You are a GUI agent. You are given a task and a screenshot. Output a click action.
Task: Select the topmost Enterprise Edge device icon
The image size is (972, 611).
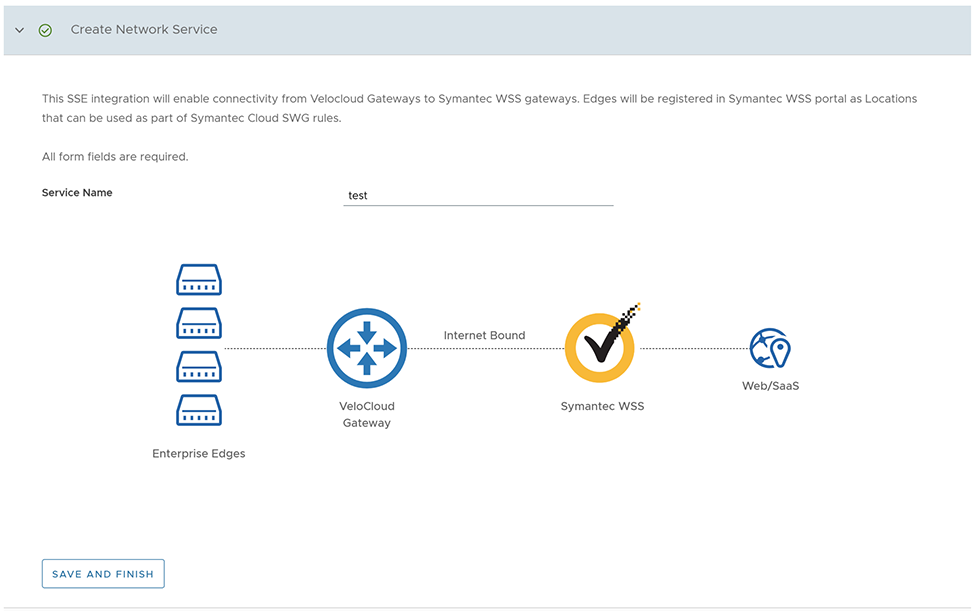[x=199, y=280]
